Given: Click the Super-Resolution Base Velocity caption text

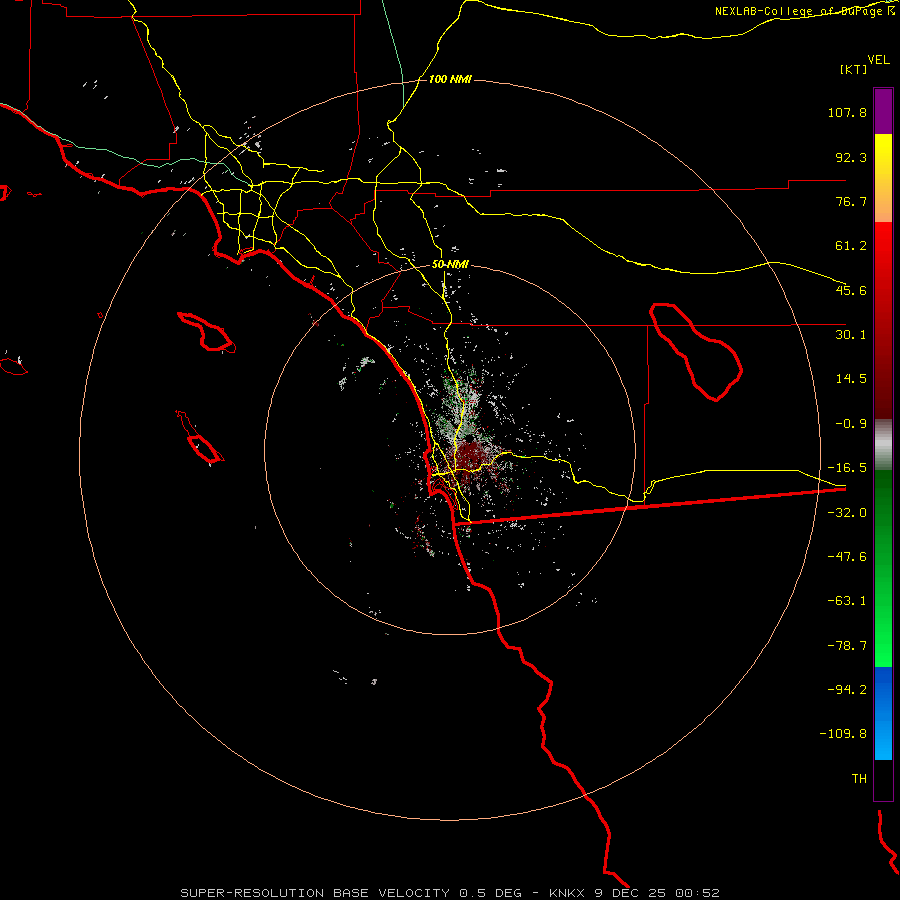Looking at the screenshot, I should point(351,893).
